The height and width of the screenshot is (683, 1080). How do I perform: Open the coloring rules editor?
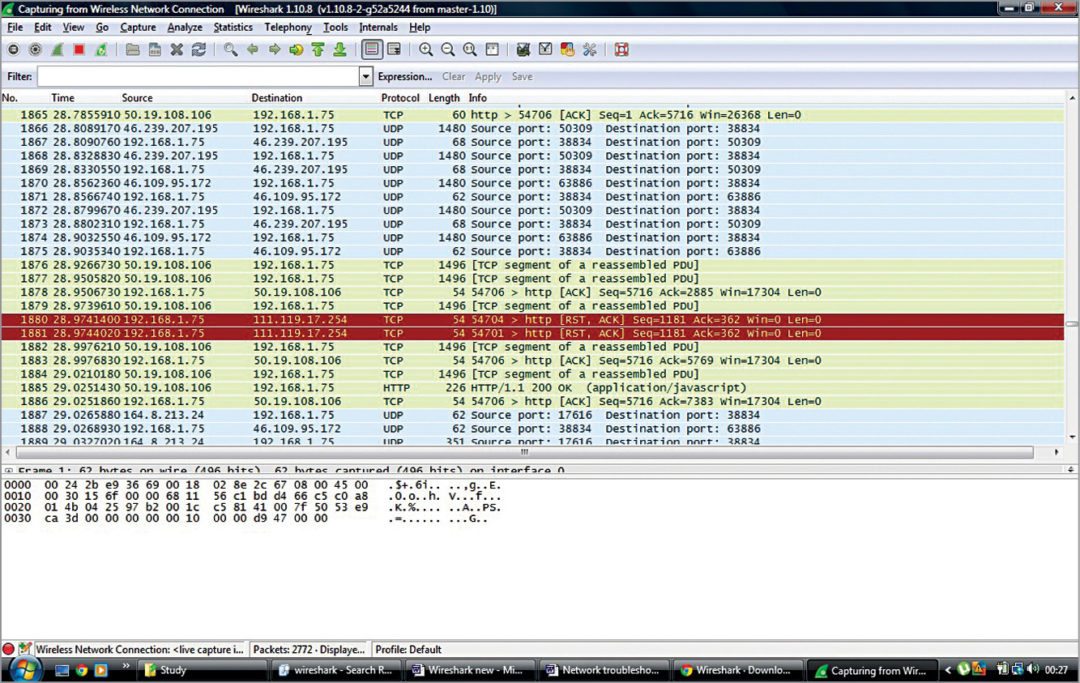pyautogui.click(x=567, y=49)
